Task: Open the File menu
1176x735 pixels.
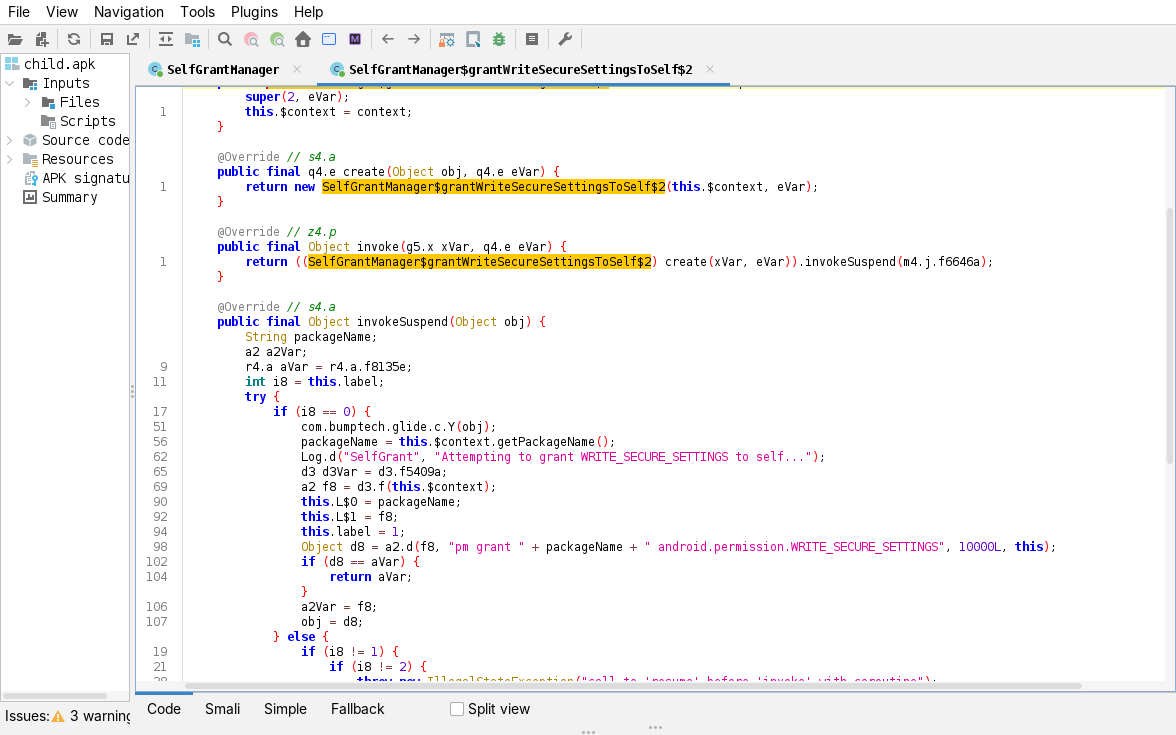Action: coord(19,12)
